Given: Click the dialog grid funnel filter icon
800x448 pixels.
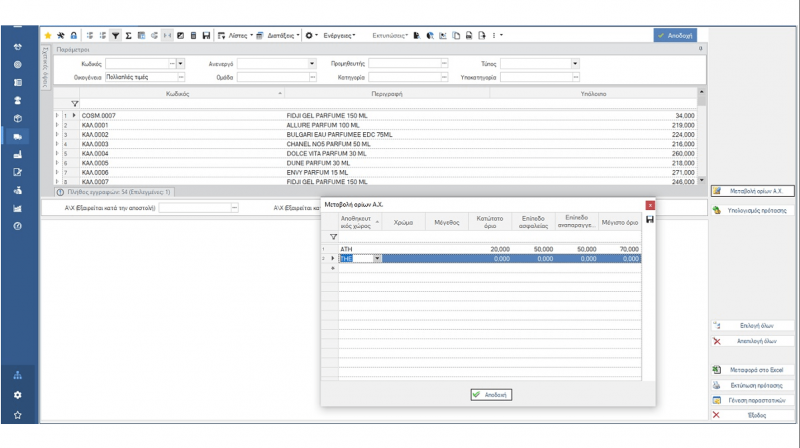Looking at the screenshot, I should click(333, 237).
